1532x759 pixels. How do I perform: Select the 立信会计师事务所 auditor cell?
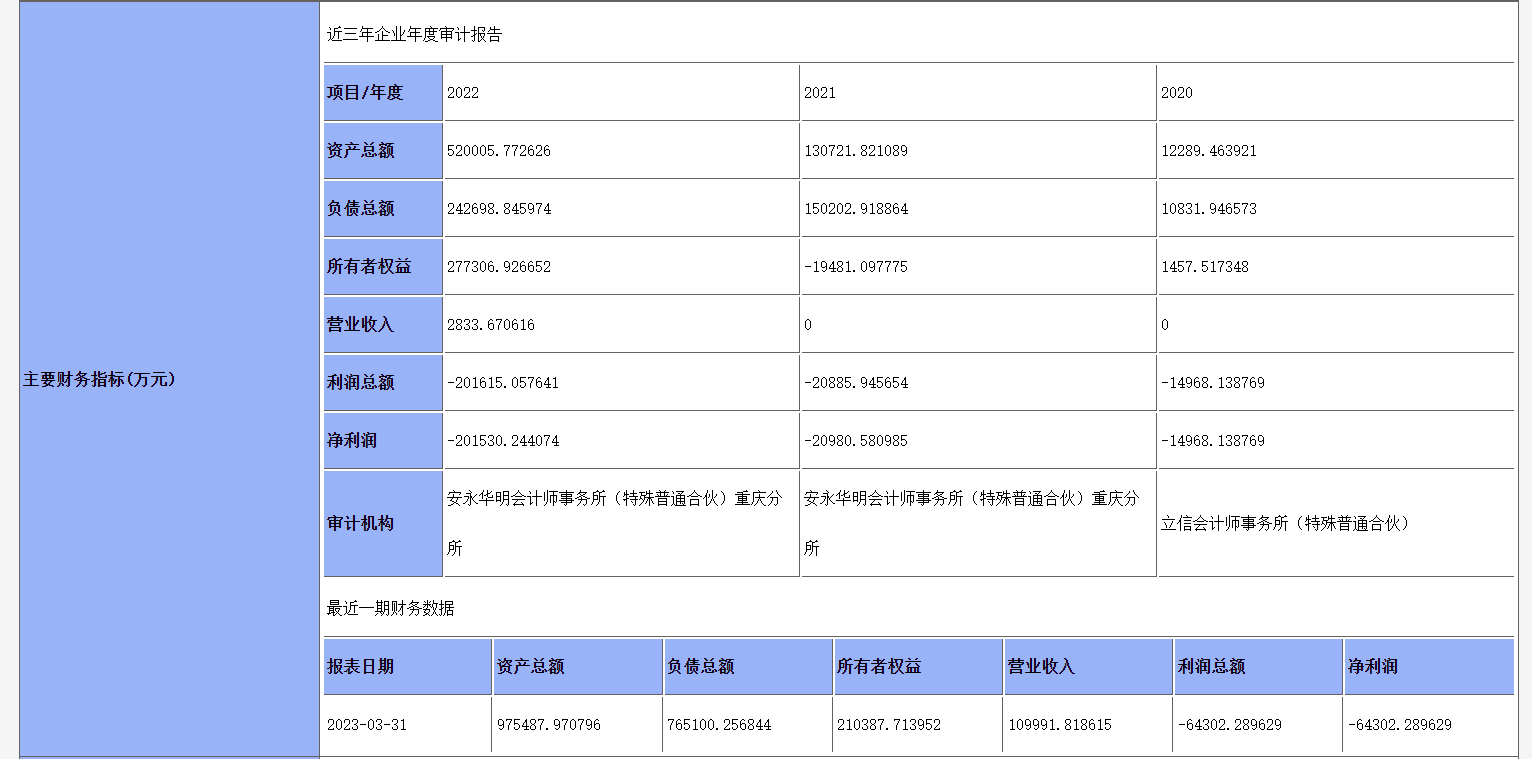pyautogui.click(x=1285, y=523)
